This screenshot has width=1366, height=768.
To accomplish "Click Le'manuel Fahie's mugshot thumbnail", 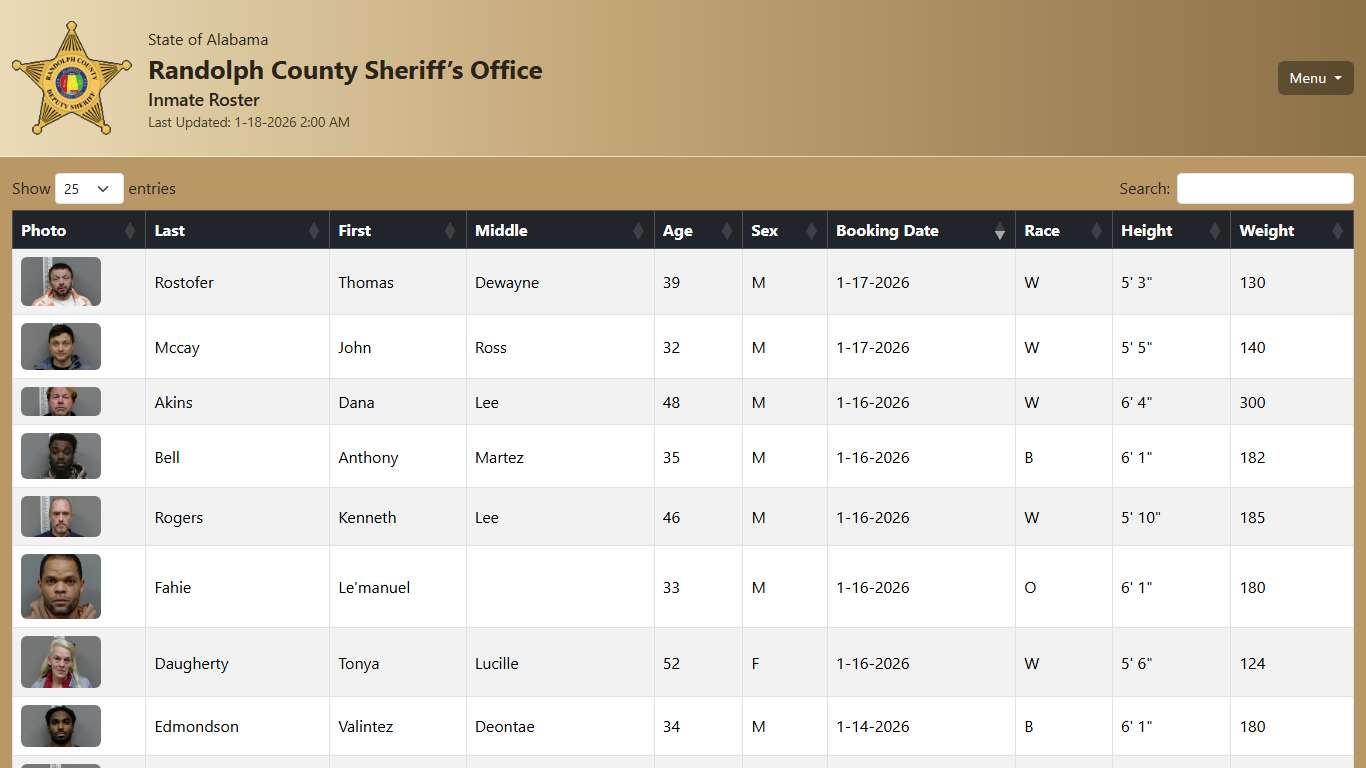I will click(60, 587).
